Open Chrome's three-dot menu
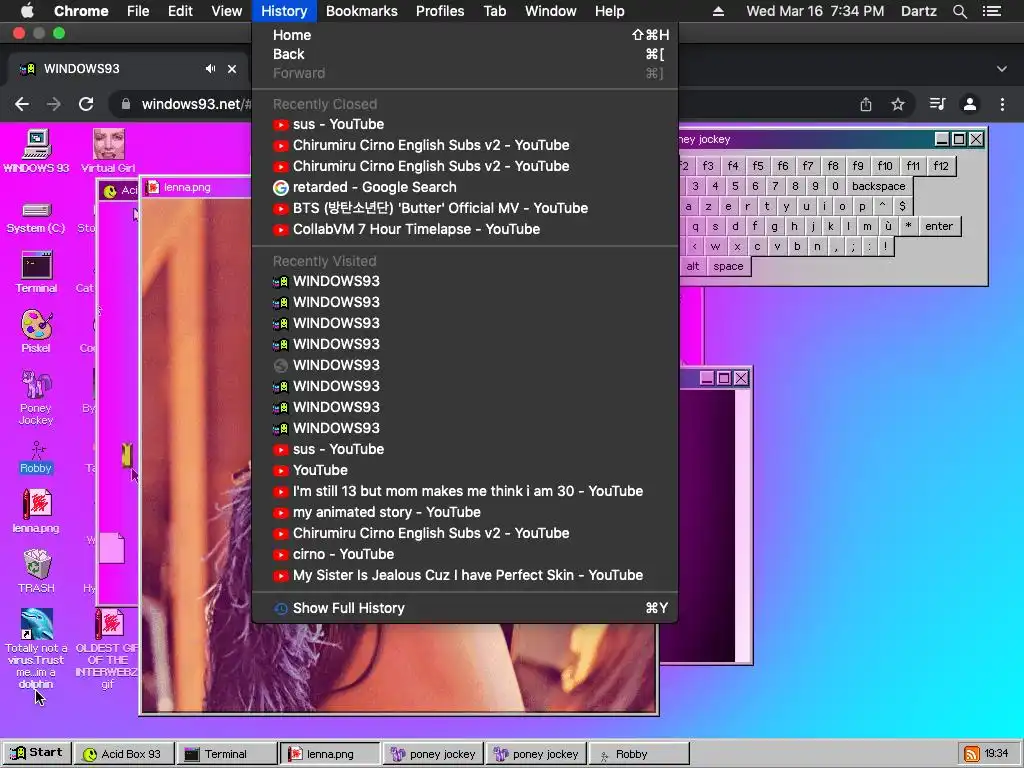1024x768 pixels. (1002, 104)
